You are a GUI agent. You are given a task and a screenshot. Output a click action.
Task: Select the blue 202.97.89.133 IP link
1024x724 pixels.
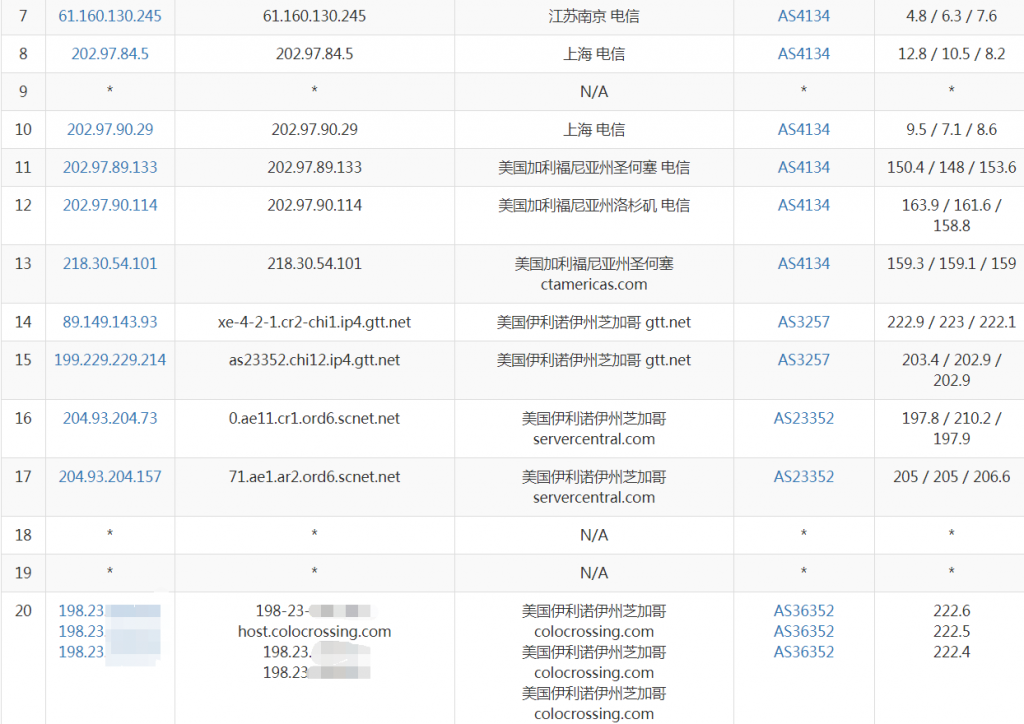(110, 167)
